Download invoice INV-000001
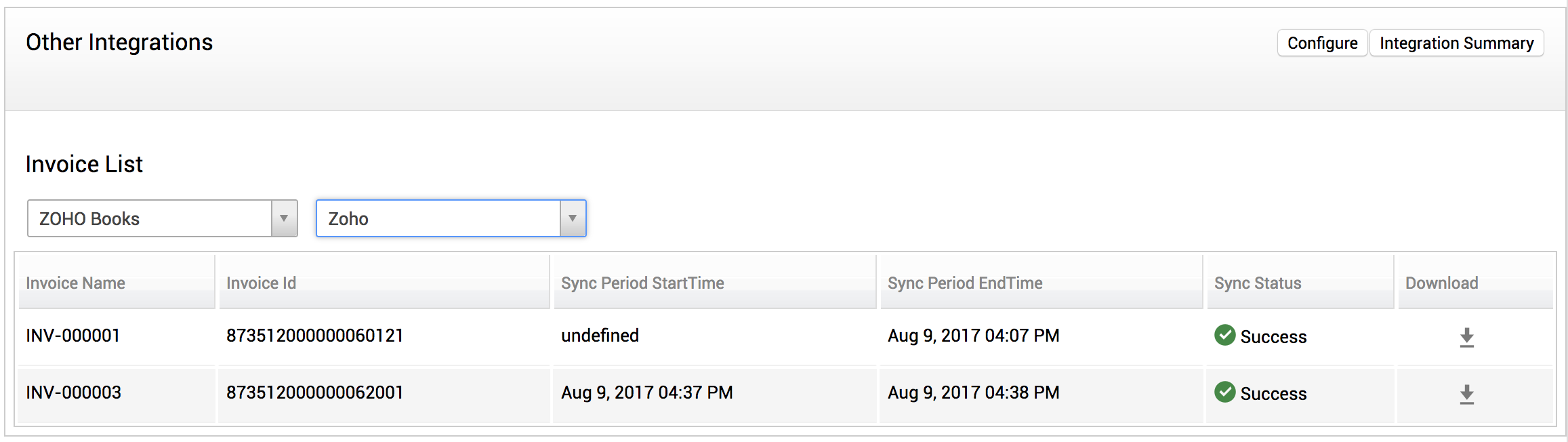The image size is (1568, 442). point(1466,338)
